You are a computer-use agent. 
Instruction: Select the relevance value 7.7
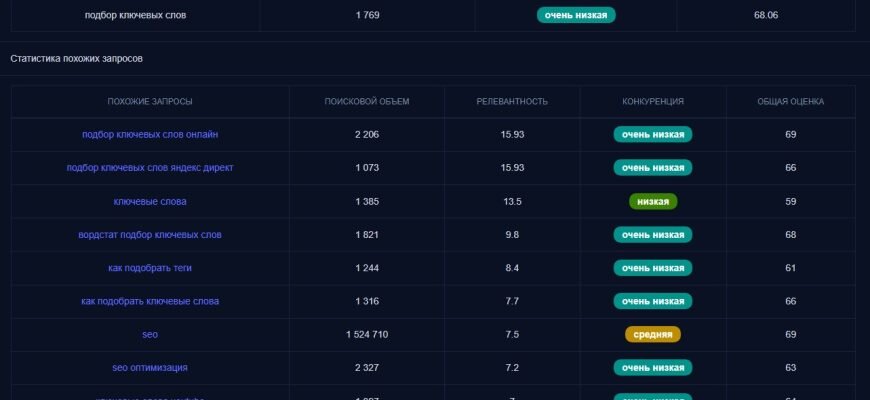point(512,301)
